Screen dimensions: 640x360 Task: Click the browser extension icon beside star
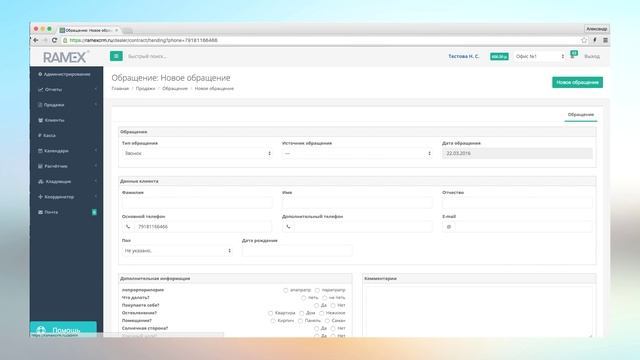tap(595, 40)
